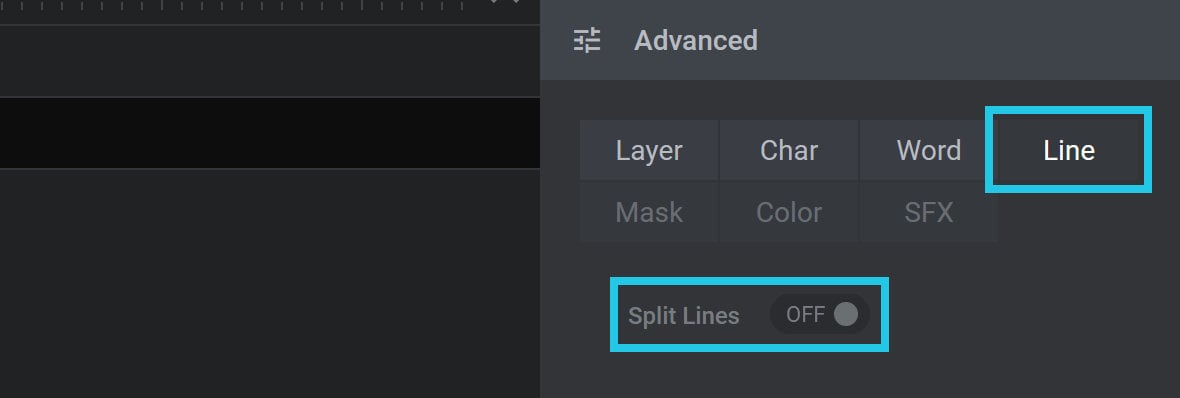1180x398 pixels.
Task: Select the black timeline track strip
Action: 270,133
